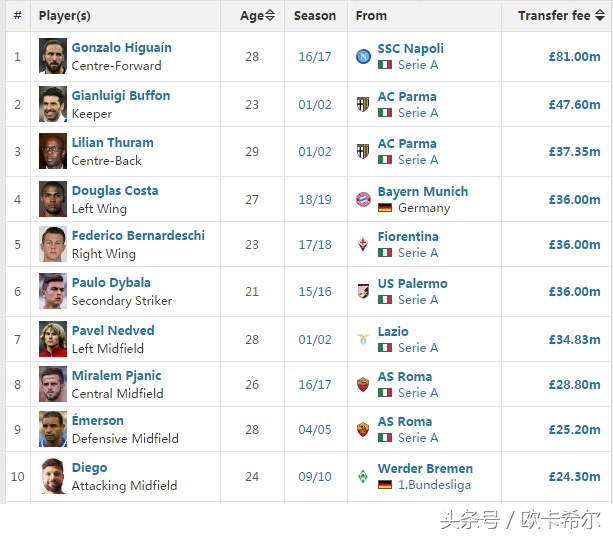Sort the table by Age column arrows

coord(271,16)
